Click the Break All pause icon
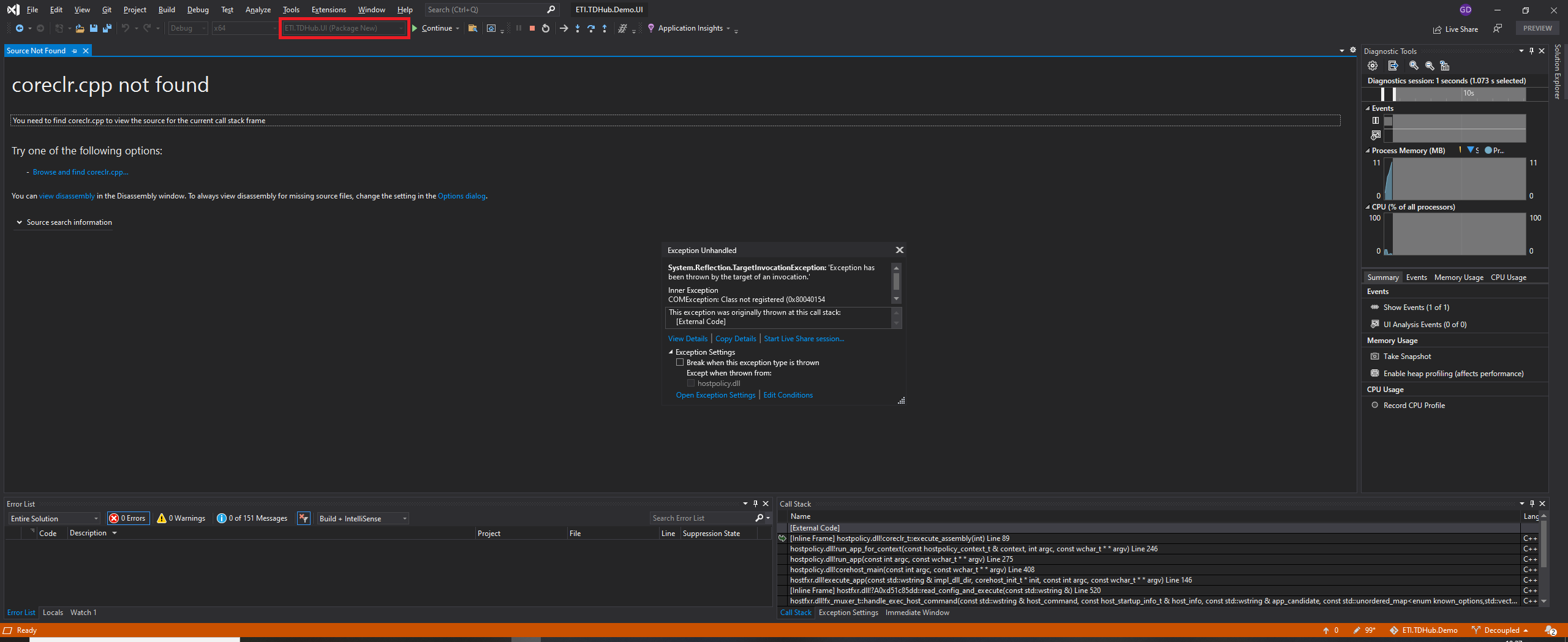1568x642 pixels. pos(518,28)
